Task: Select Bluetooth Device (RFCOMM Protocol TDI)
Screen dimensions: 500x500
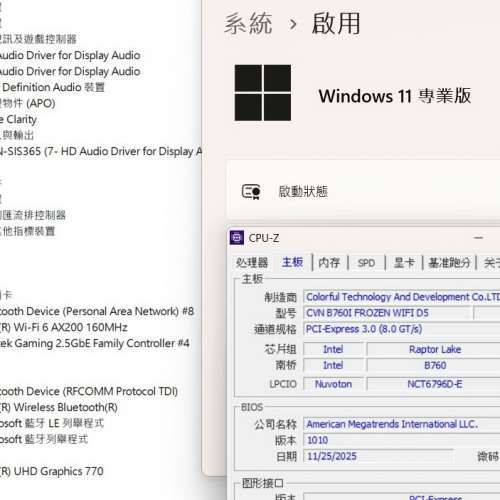Action: (89, 391)
